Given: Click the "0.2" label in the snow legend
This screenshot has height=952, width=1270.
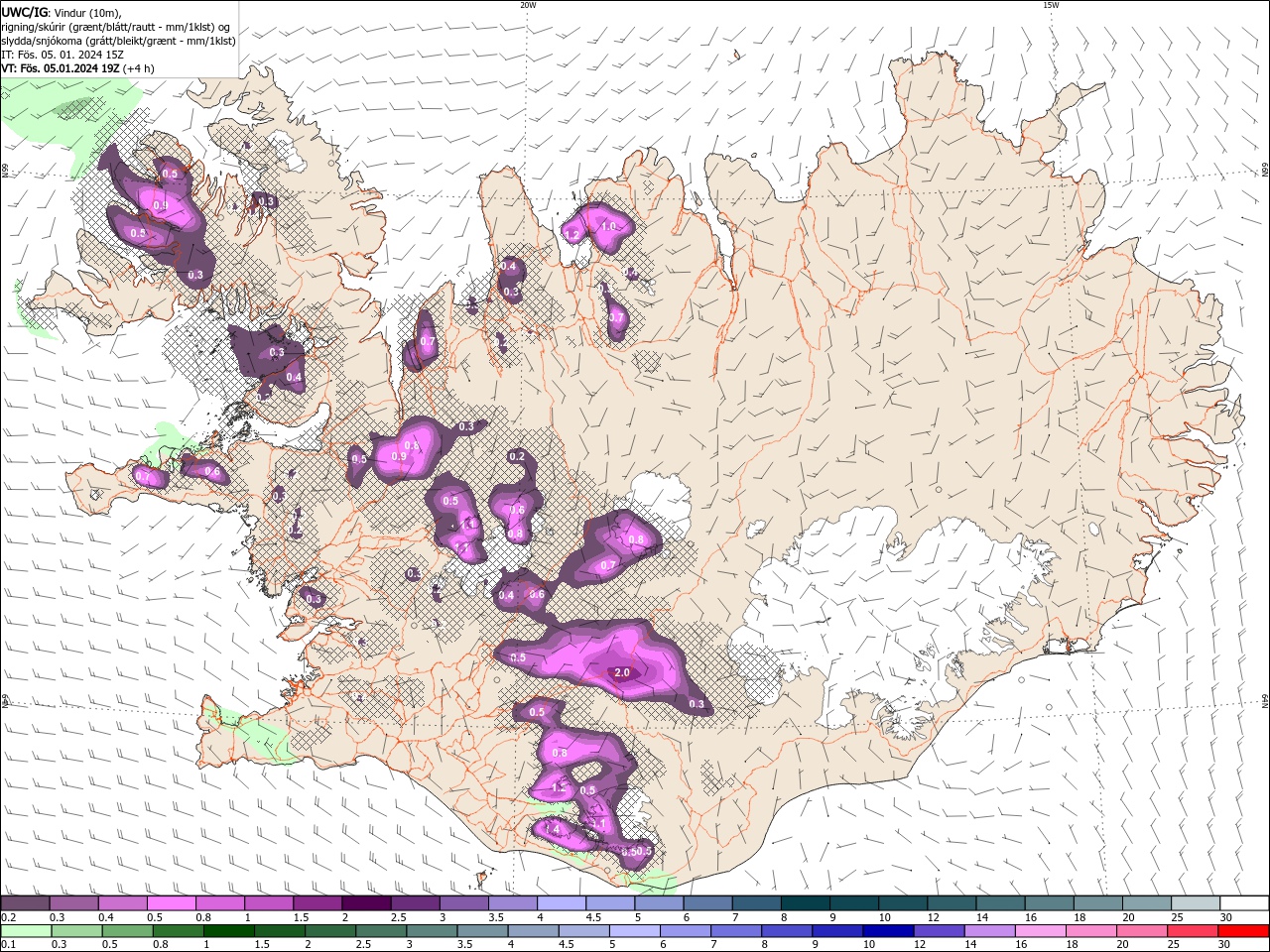Looking at the screenshot, I should pyautogui.click(x=8, y=917).
